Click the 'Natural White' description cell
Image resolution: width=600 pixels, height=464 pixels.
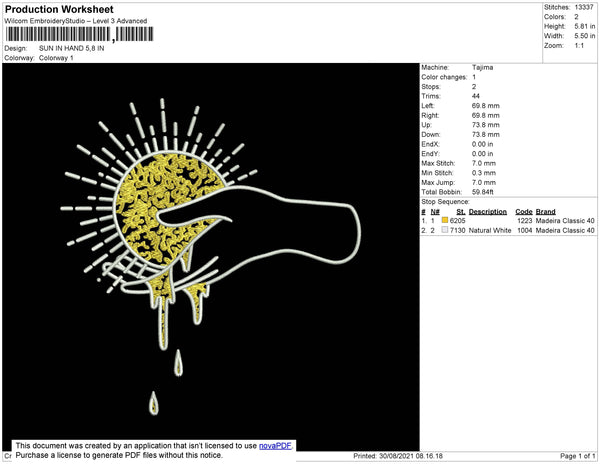point(490,230)
